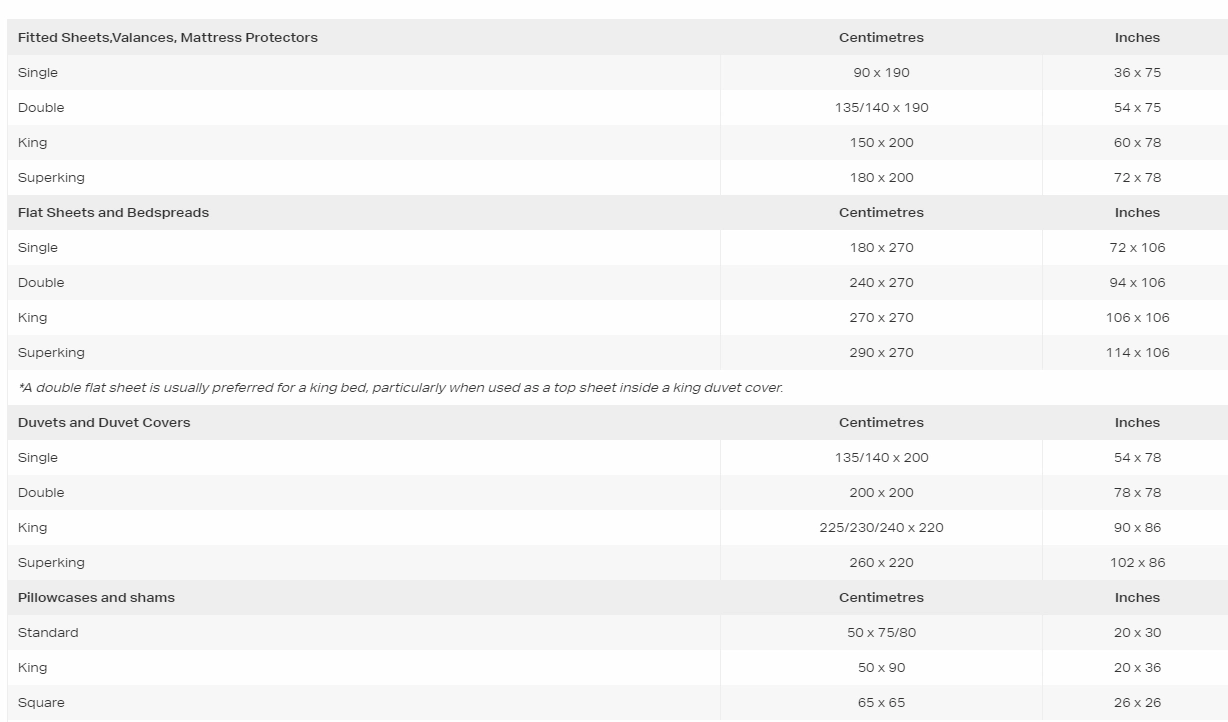1228x722 pixels.
Task: Click the 180 x 270 single flat sheet size
Action: (x=881, y=247)
